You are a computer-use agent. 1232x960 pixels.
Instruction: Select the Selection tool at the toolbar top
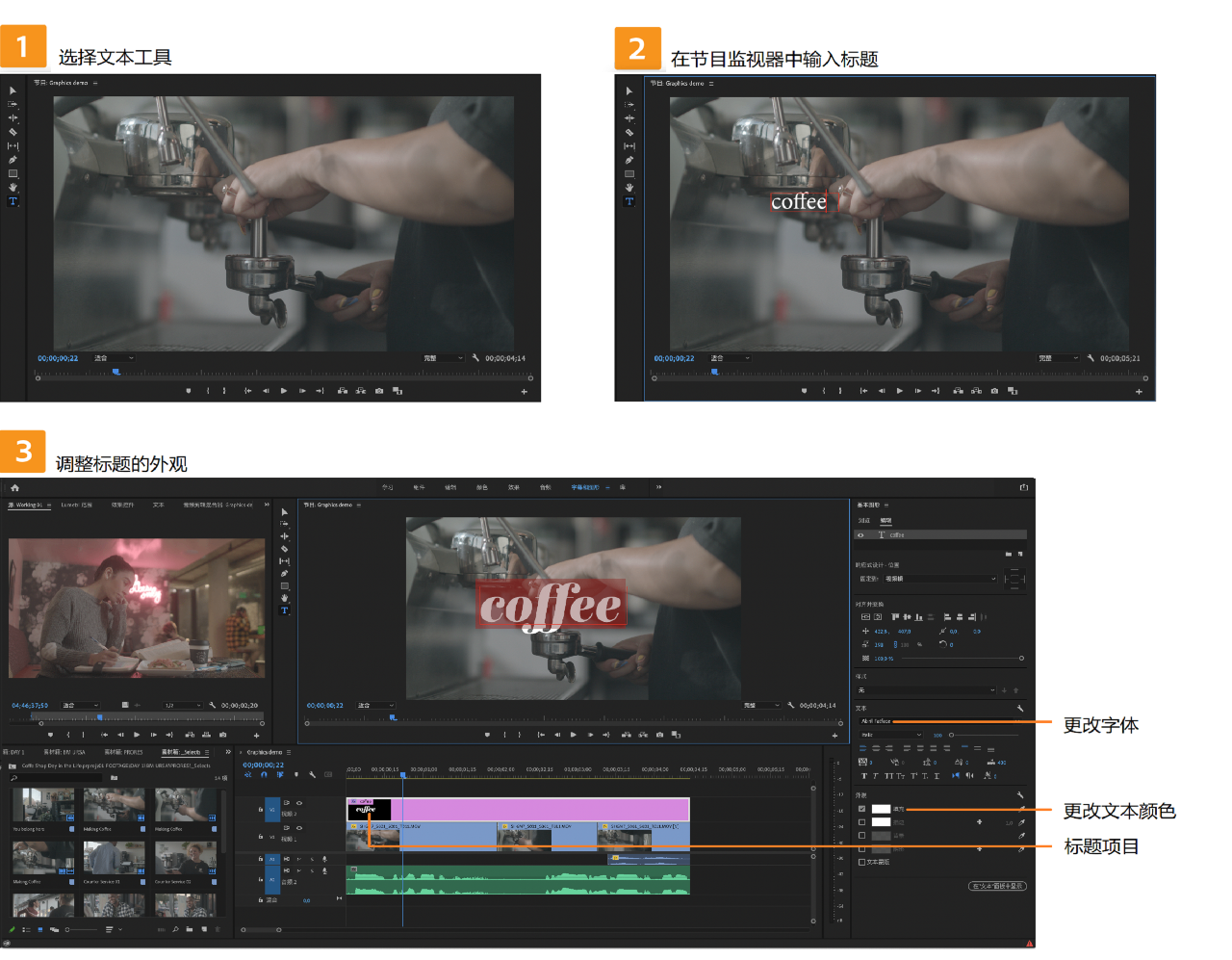point(285,512)
